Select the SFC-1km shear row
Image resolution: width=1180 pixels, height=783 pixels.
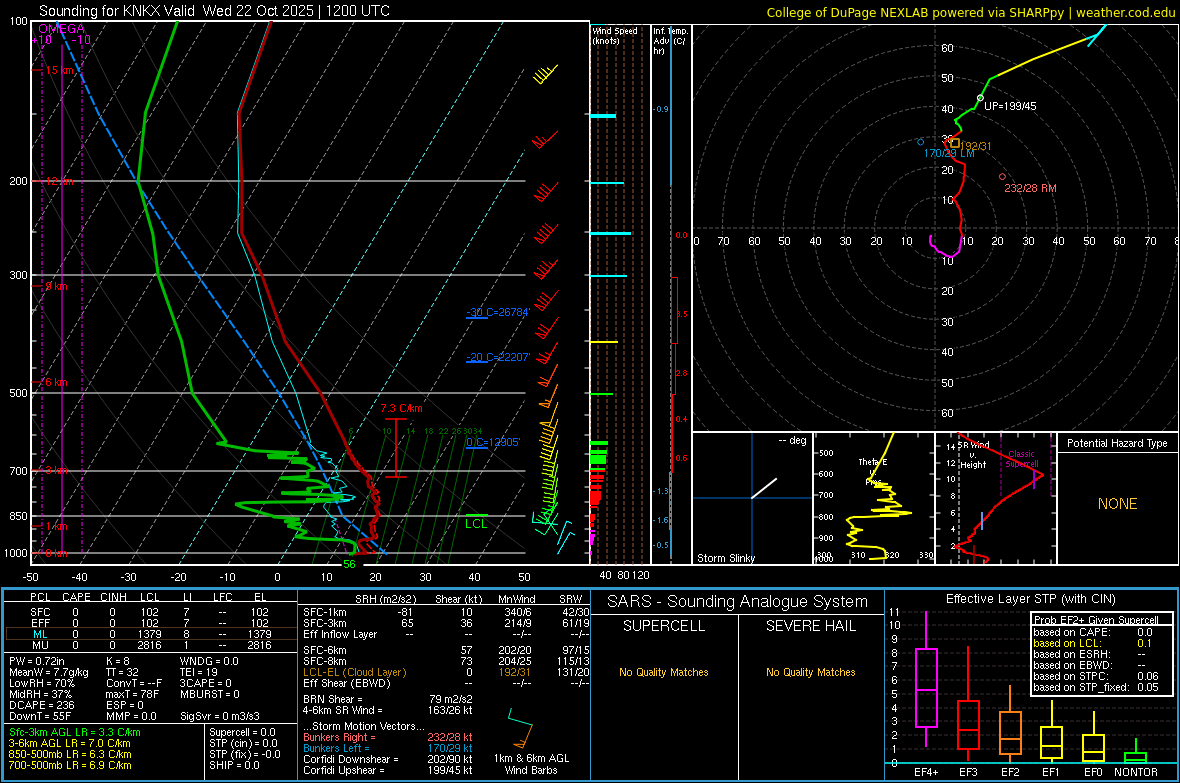tap(446, 612)
